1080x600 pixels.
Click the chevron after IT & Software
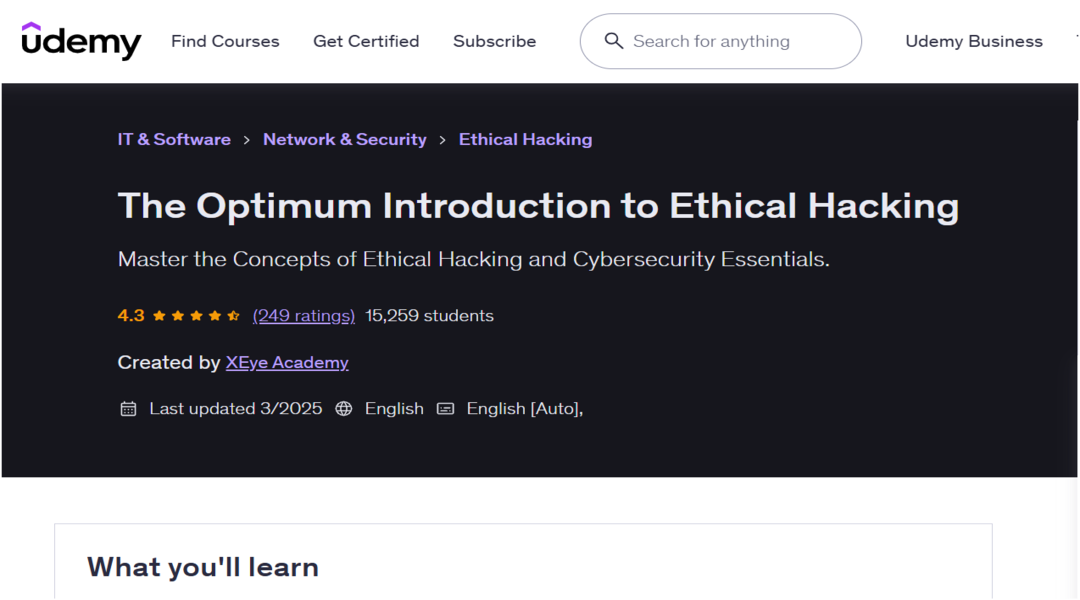coord(247,141)
